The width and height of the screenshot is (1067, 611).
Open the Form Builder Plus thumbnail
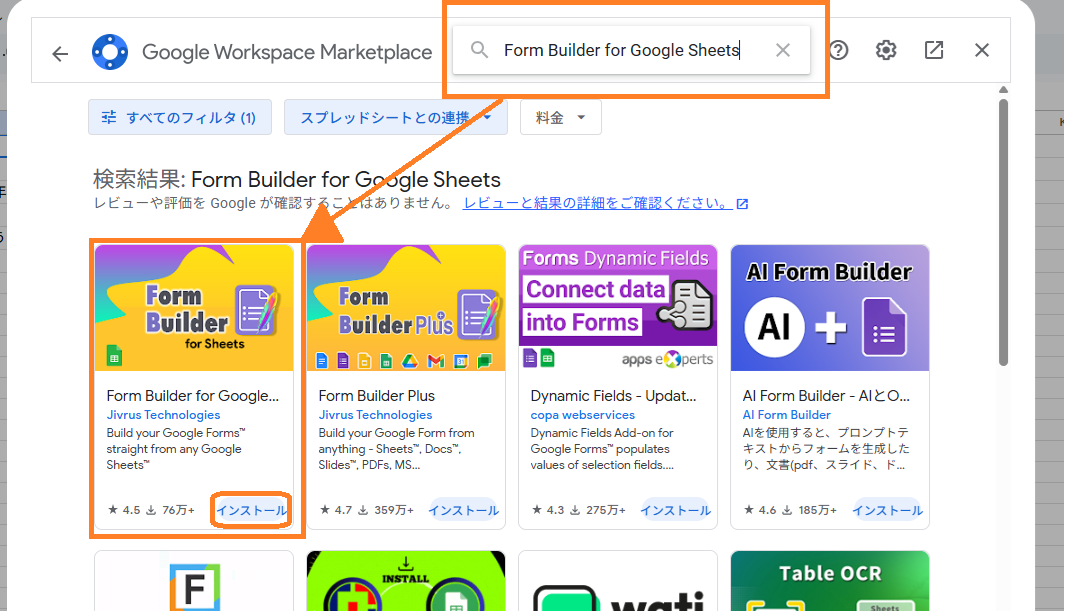coord(406,308)
